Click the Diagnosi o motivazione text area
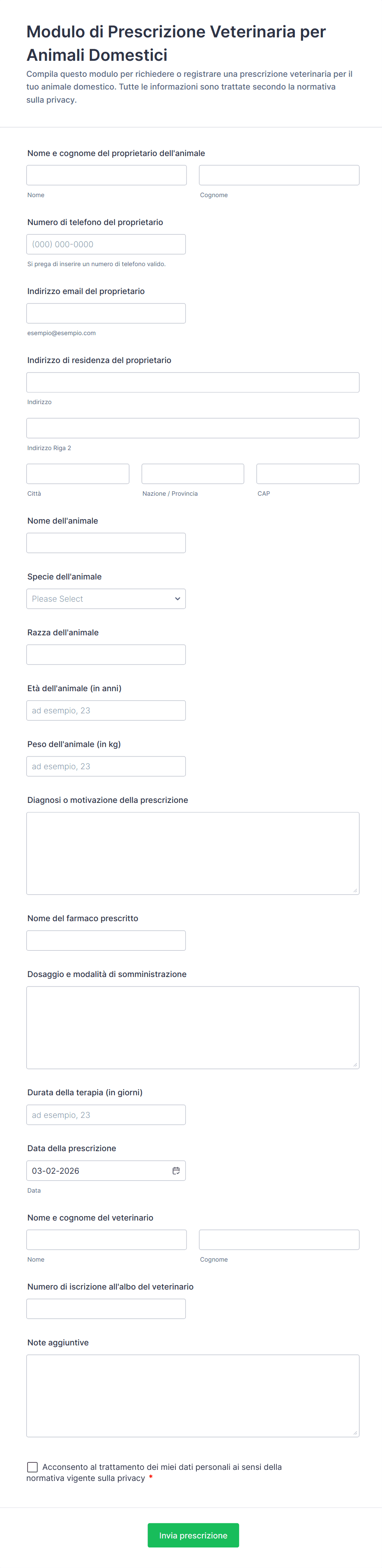Screen dimensions: 382x1568 [193, 853]
